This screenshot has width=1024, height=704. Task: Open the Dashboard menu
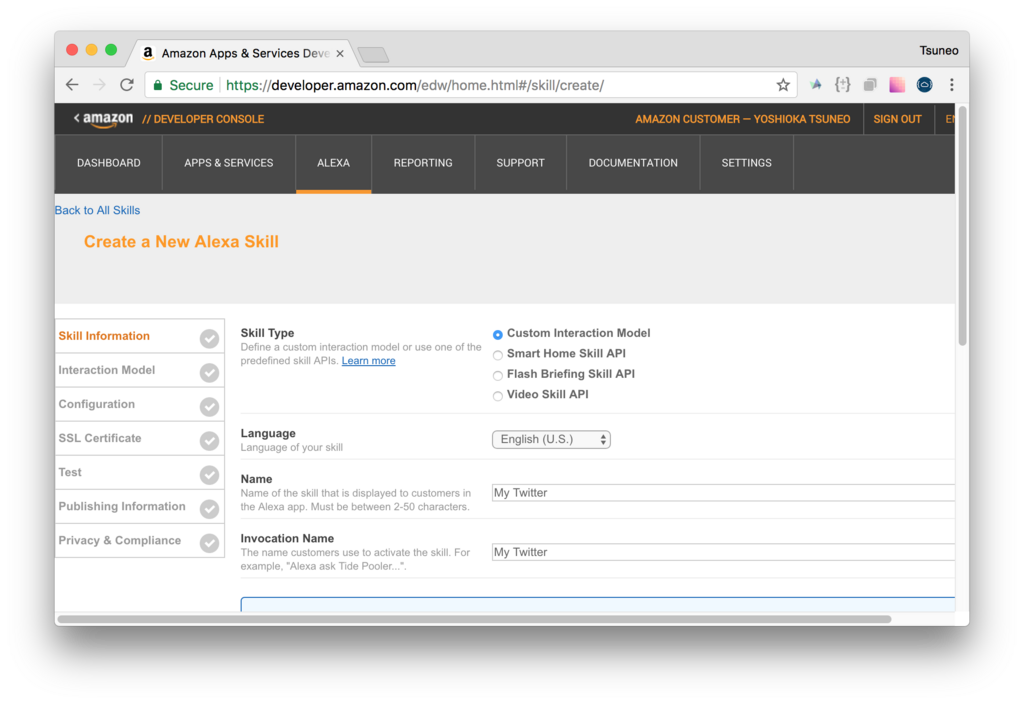pyautogui.click(x=108, y=163)
